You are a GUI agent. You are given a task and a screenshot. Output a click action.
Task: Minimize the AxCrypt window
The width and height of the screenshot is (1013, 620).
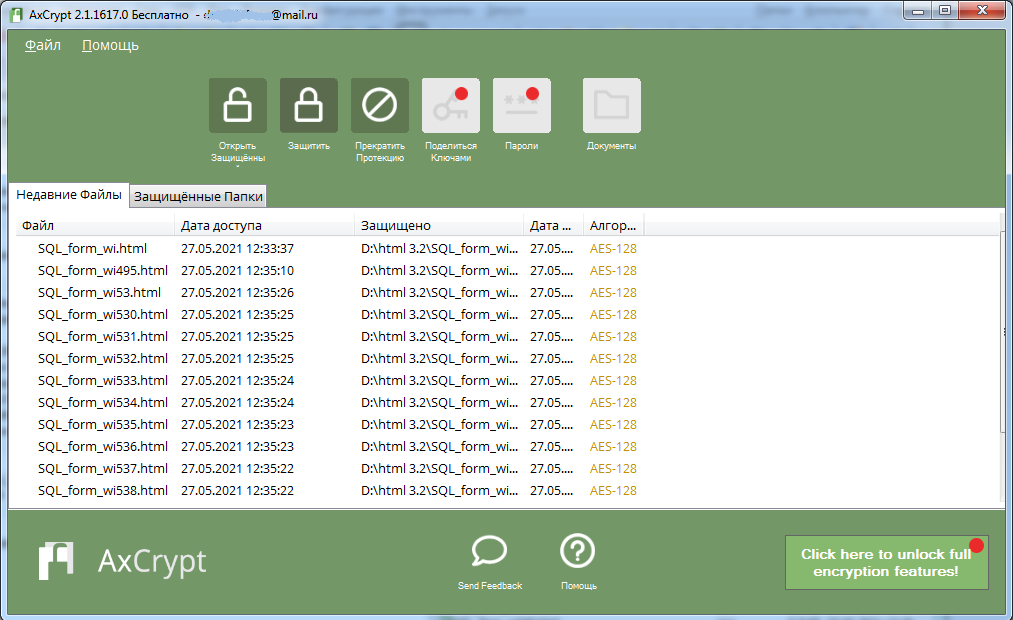(x=918, y=10)
